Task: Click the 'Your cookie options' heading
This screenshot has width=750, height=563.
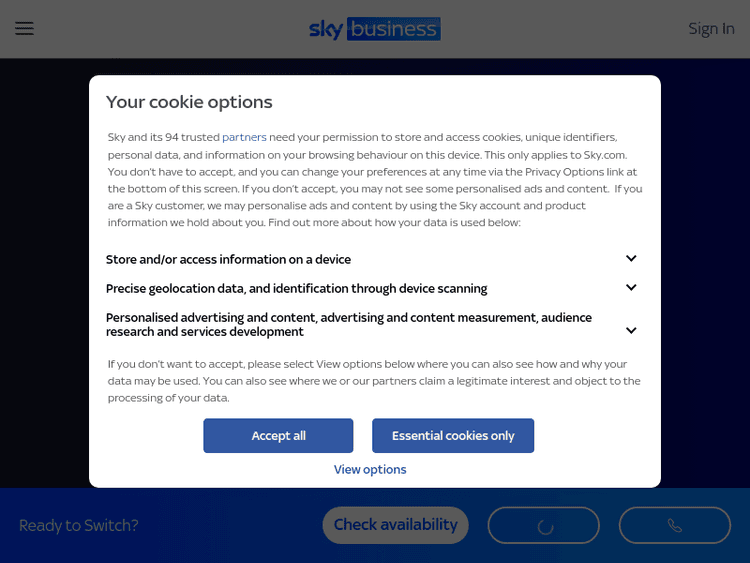Action: 189,102
